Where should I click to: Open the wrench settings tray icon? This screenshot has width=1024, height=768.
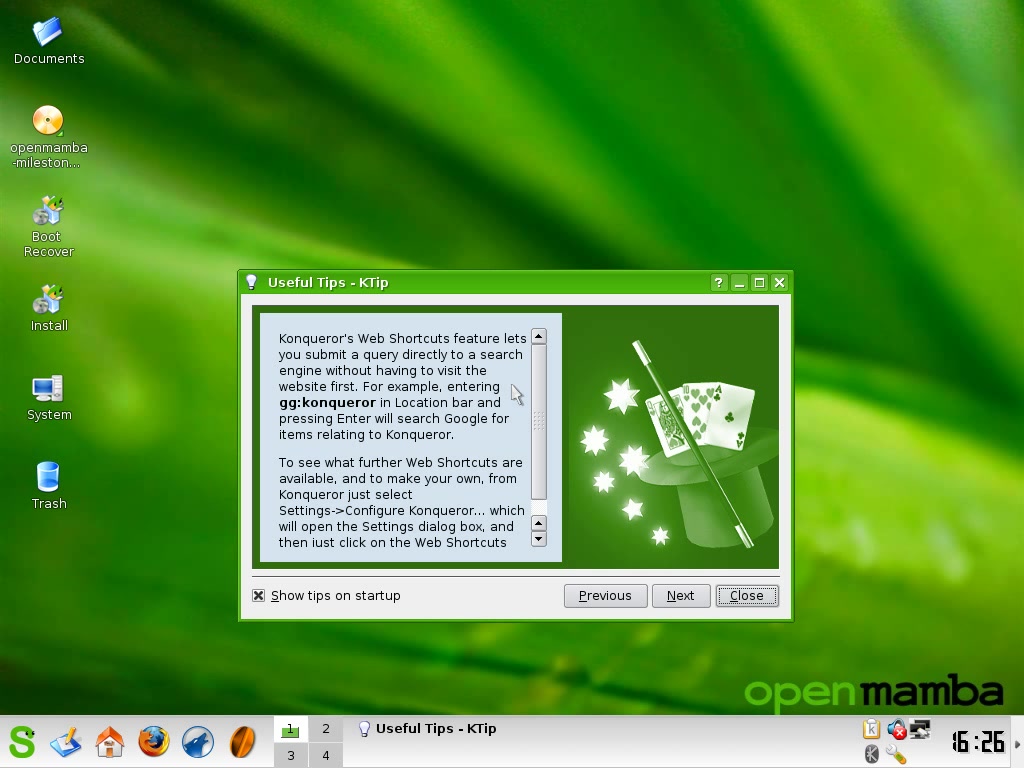(x=896, y=754)
